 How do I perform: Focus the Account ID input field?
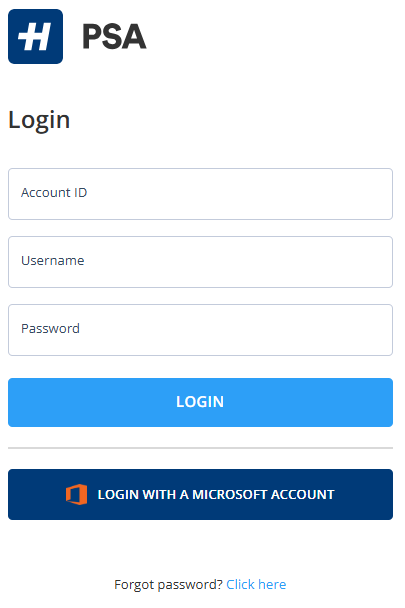[x=200, y=194]
